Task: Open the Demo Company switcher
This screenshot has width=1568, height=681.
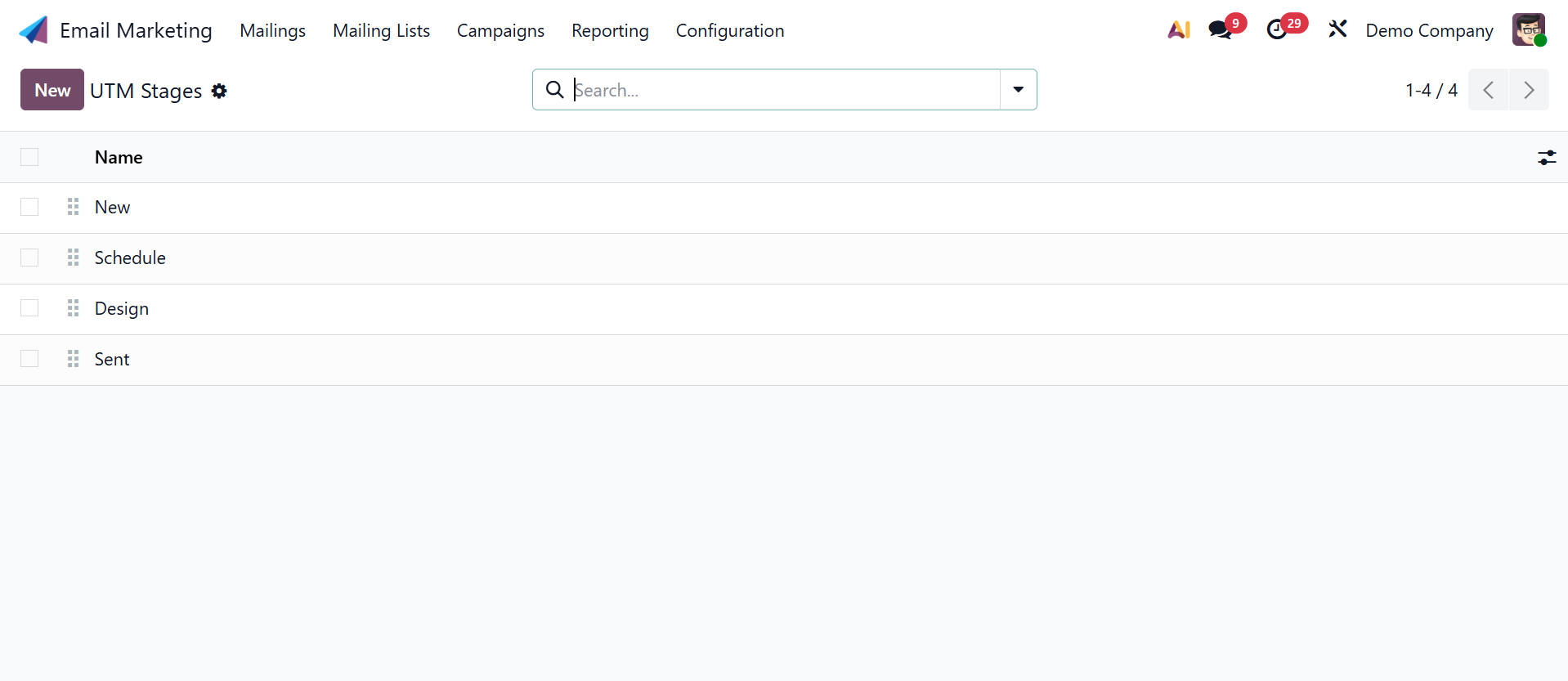Action: pyautogui.click(x=1429, y=30)
